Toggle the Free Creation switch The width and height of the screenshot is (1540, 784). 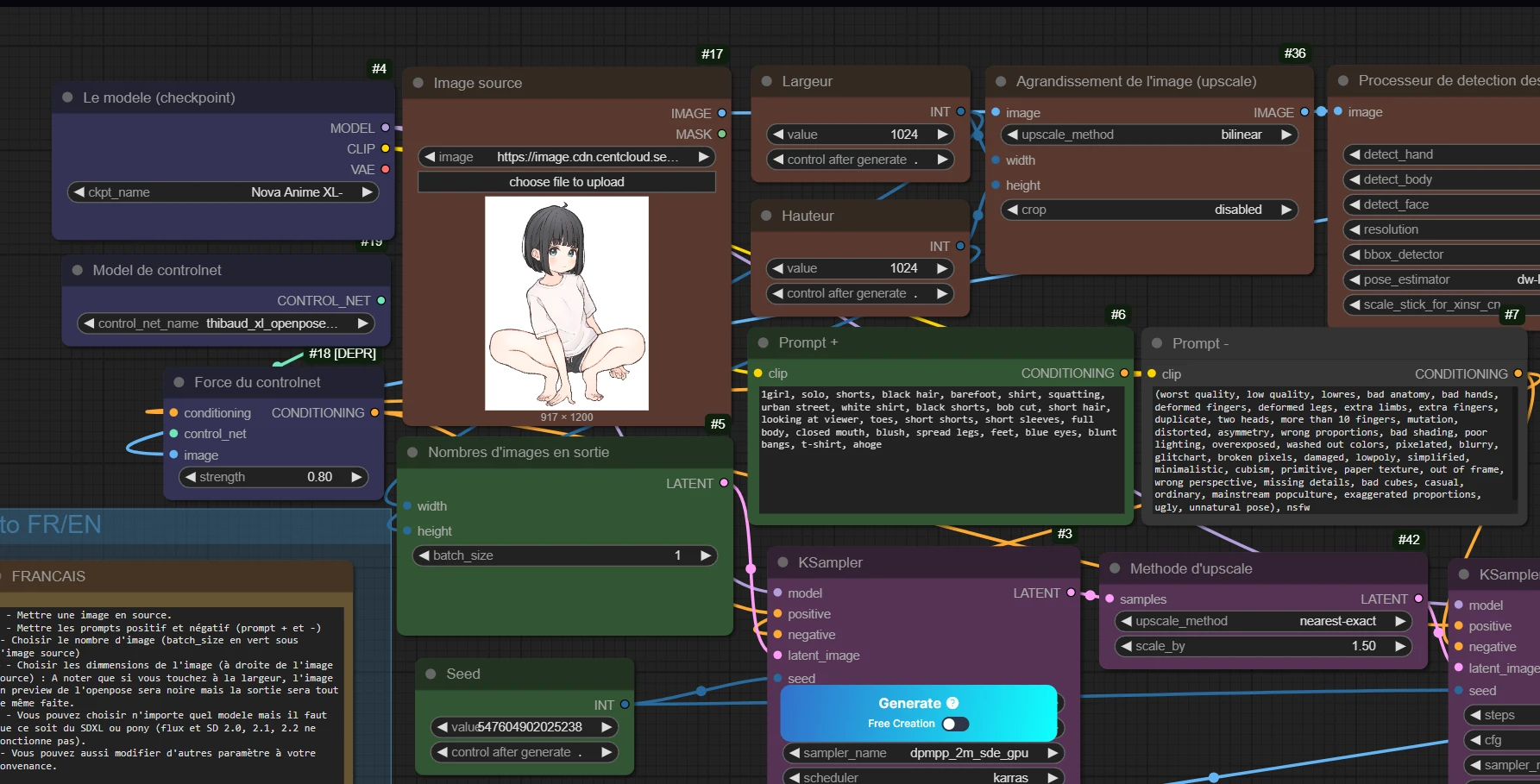(x=955, y=724)
